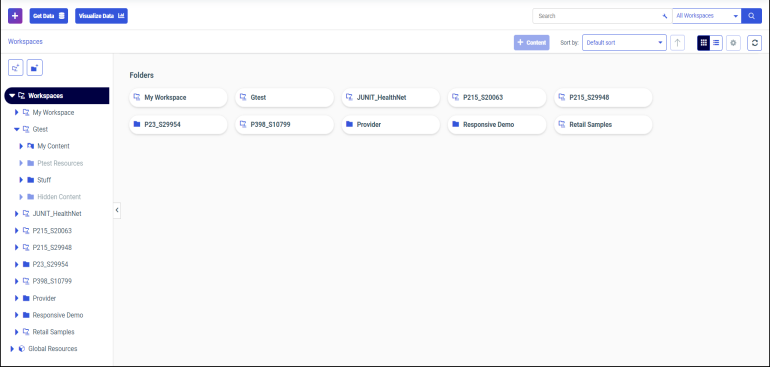Open the Retail Samples folder card
Image resolution: width=770 pixels, height=367 pixels.
coord(603,124)
